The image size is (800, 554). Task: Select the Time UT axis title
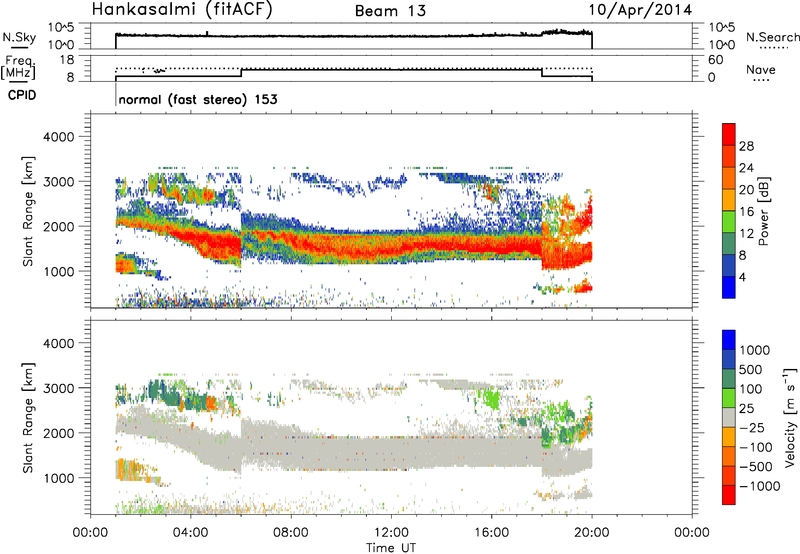coord(391,548)
